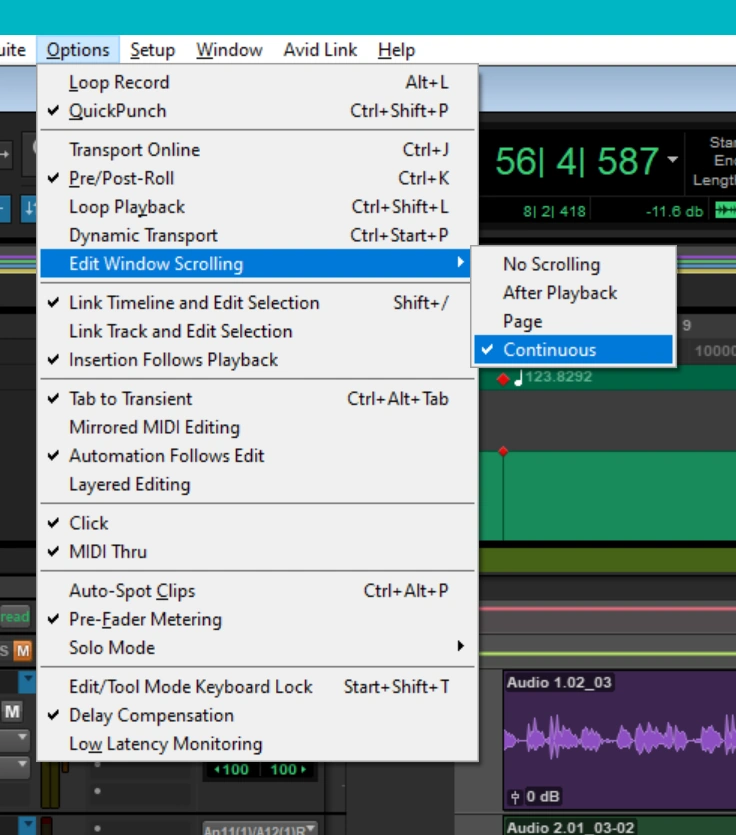This screenshot has width=736, height=835.
Task: Click the green waveform meter icon
Action: click(723, 211)
